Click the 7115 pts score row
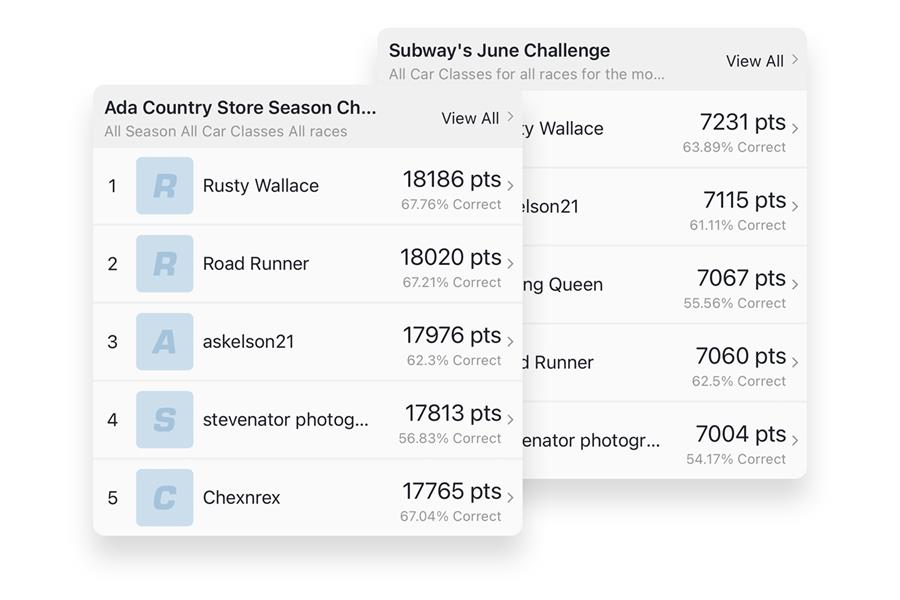 [x=664, y=207]
